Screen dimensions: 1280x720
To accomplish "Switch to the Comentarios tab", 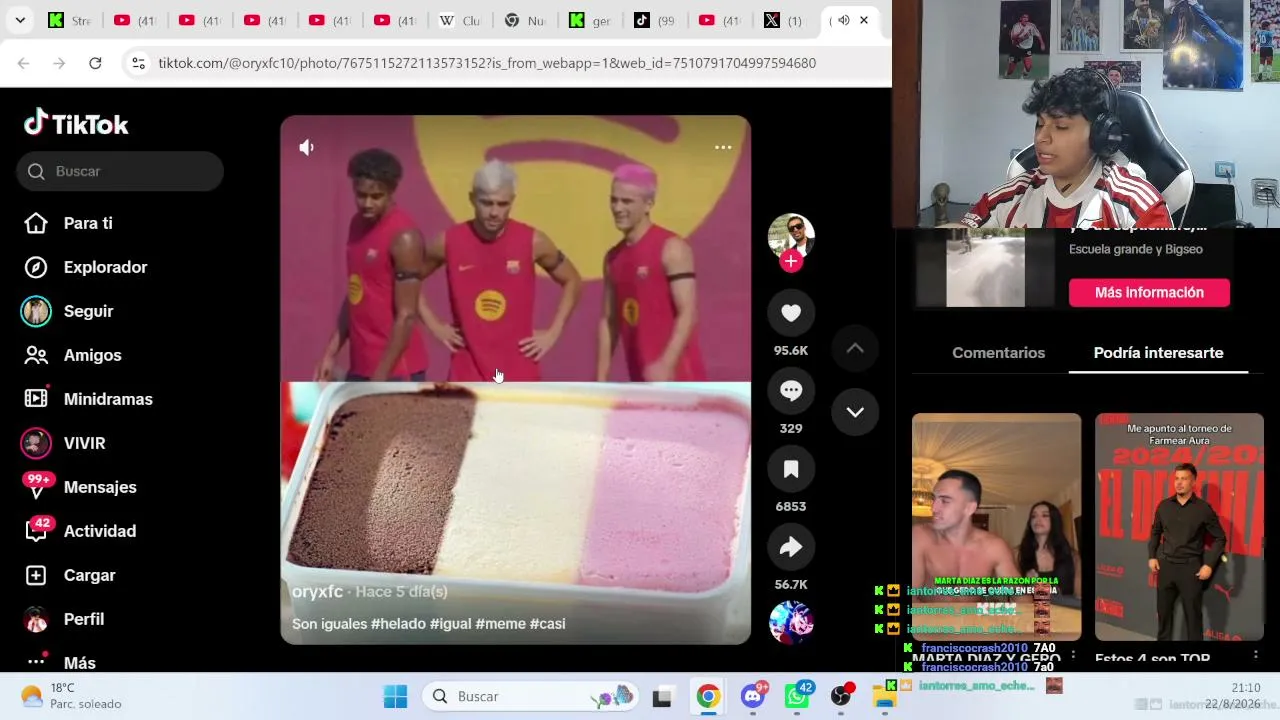I will pos(998,353).
